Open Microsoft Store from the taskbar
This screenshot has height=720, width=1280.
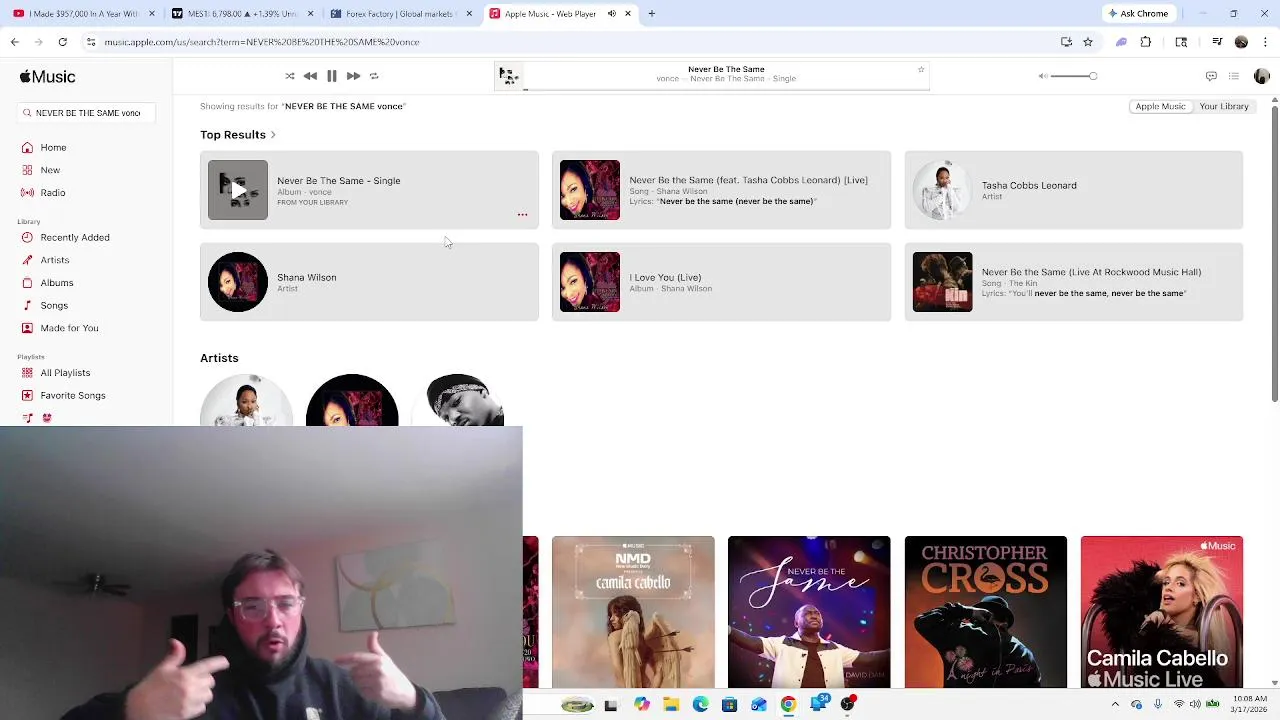tap(729, 705)
